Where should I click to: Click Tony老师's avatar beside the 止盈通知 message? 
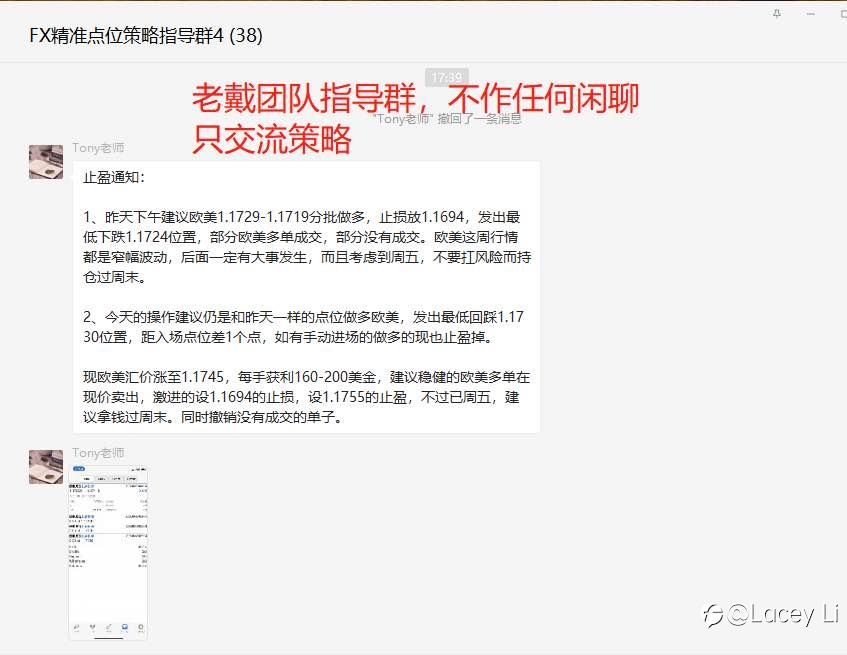tap(46, 161)
